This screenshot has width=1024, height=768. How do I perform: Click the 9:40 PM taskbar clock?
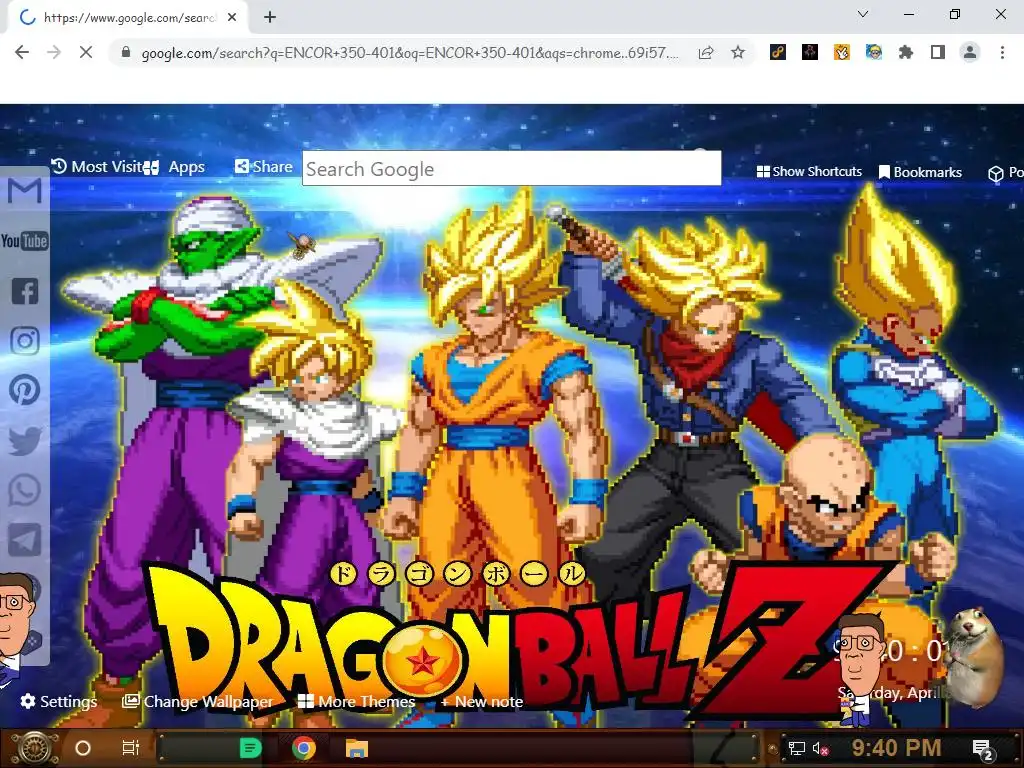[896, 748]
